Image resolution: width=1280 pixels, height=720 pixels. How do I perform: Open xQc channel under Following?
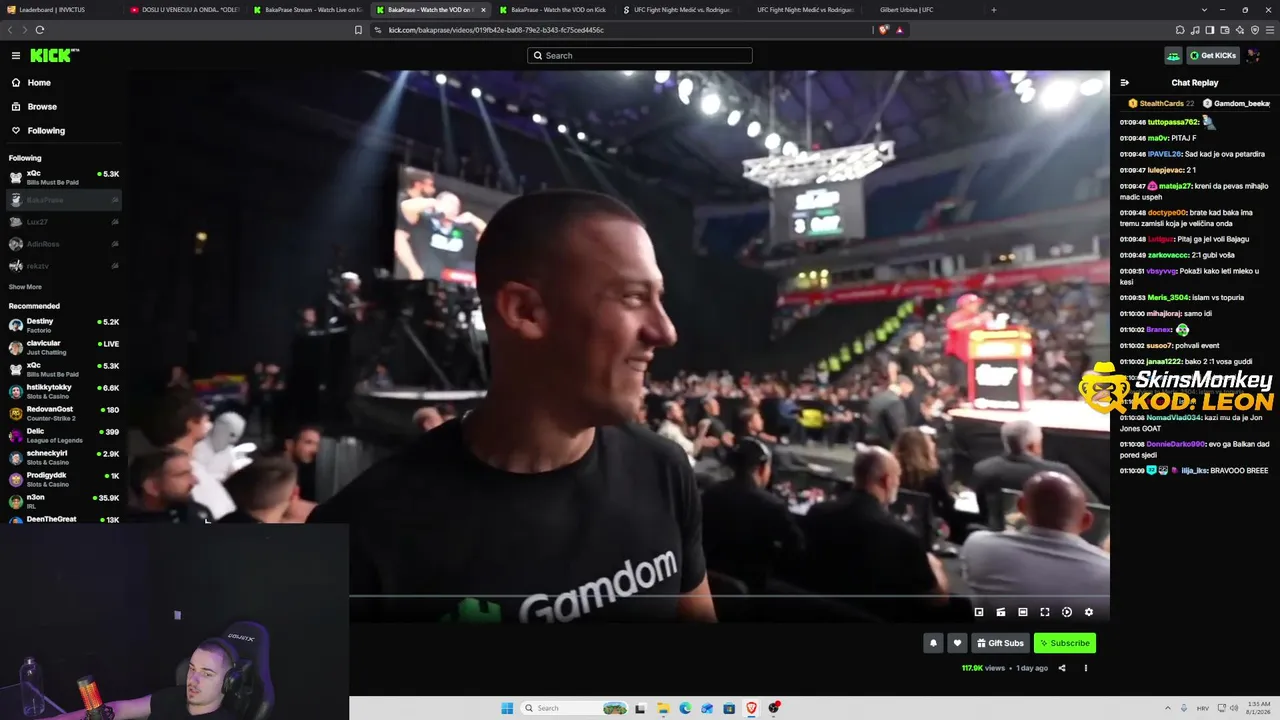(x=64, y=178)
